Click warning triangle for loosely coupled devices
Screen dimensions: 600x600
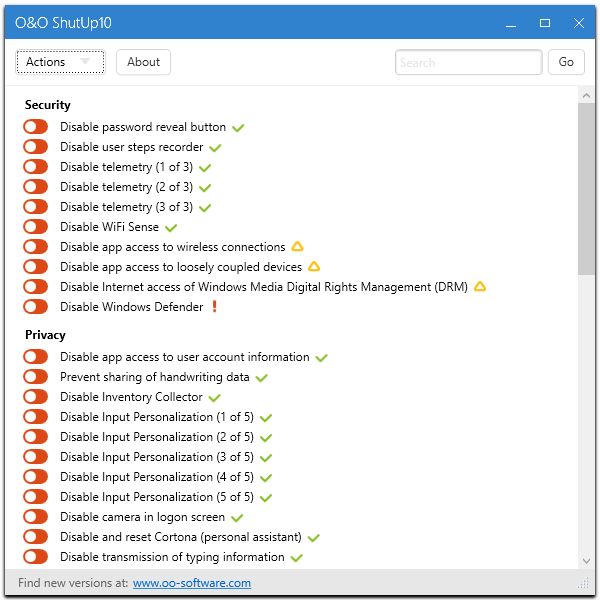pyautogui.click(x=314, y=266)
